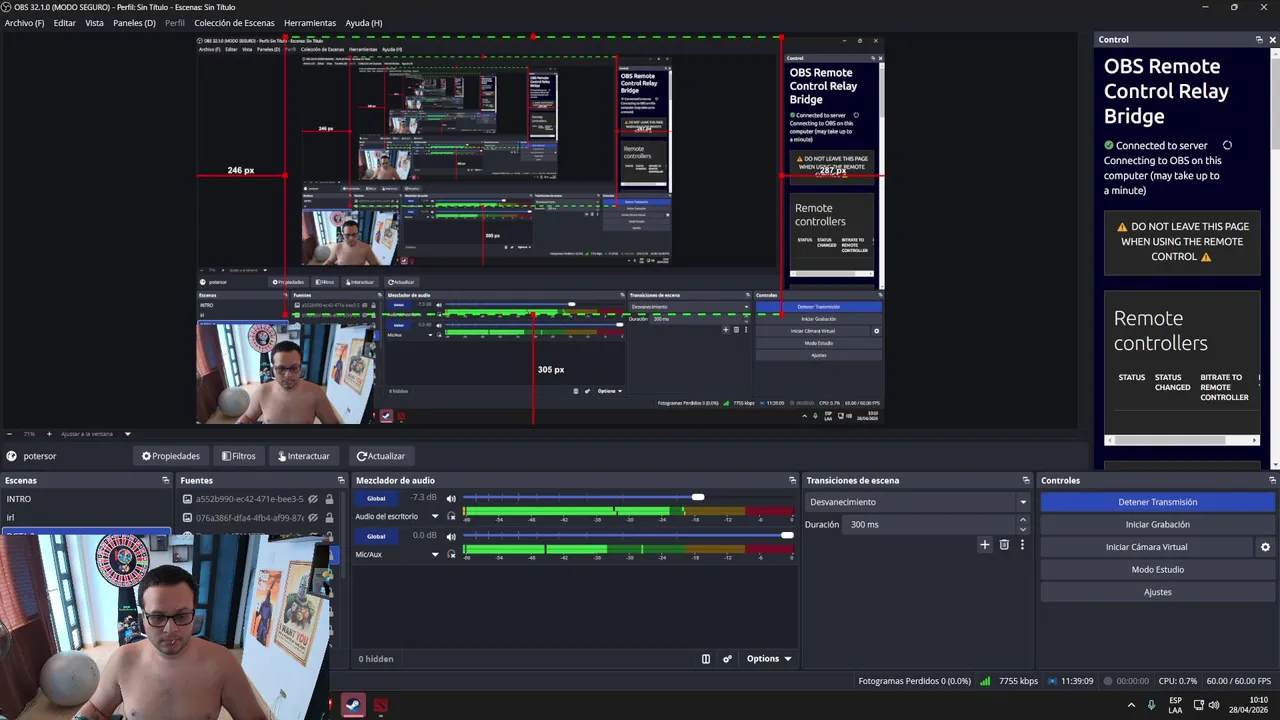This screenshot has height=720, width=1280.
Task: Undock the Mezclador de audio panel
Action: pos(792,480)
